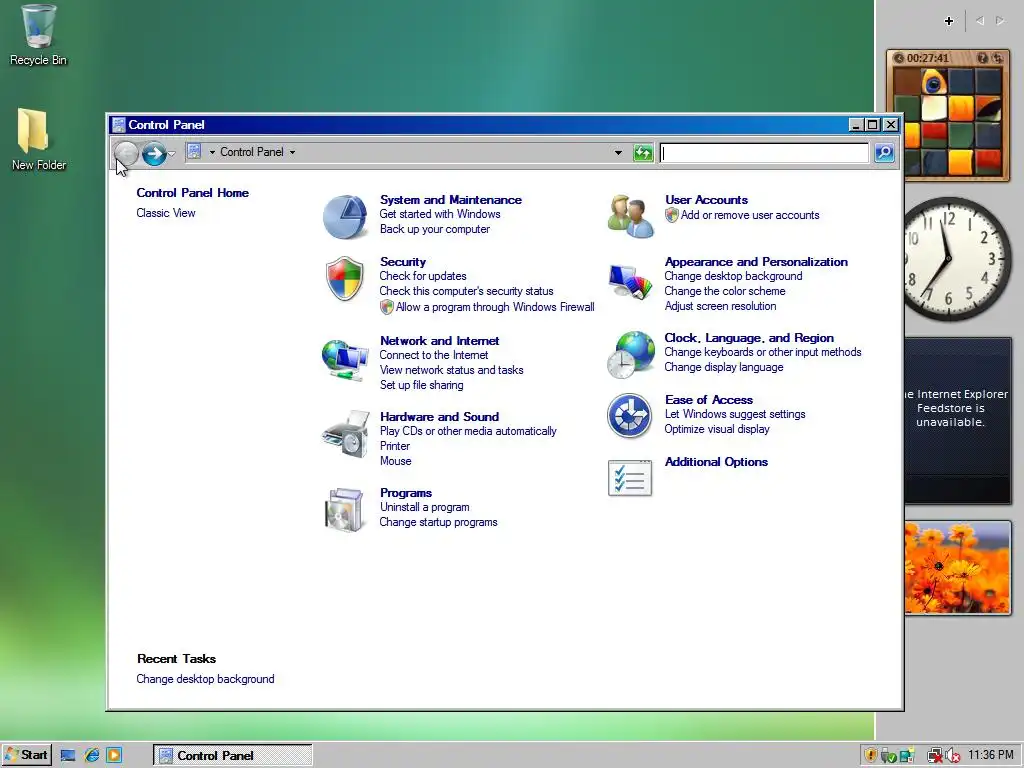This screenshot has height=768, width=1024.
Task: Click the Control Panel icon in address bar
Action: (194, 152)
